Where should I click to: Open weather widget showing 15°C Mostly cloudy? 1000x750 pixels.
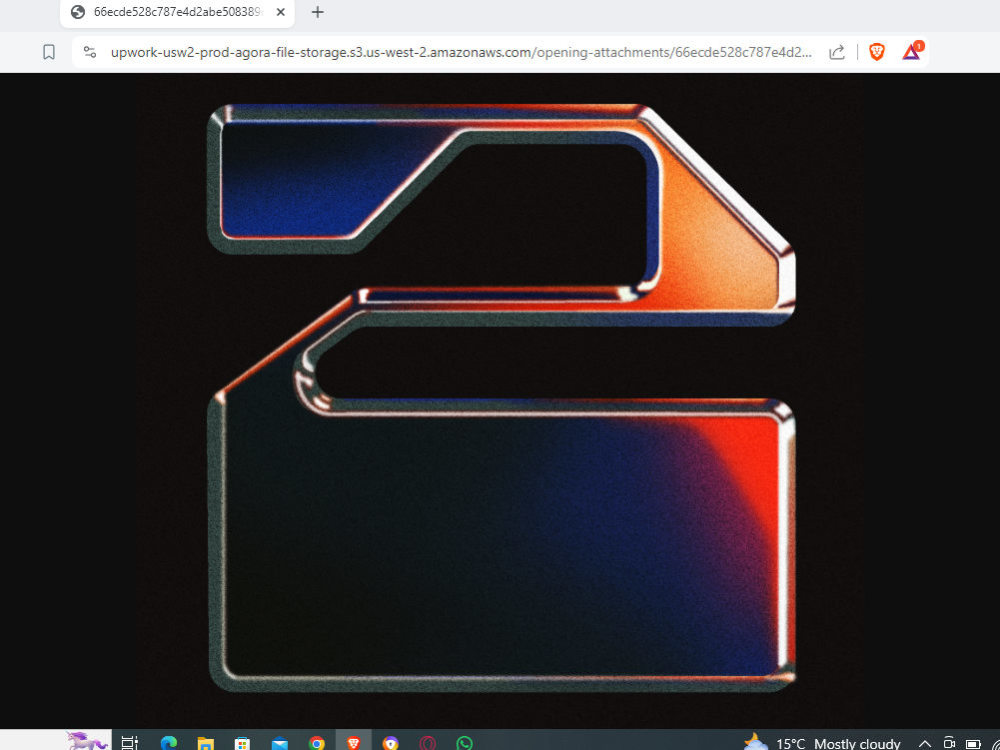(x=822, y=743)
